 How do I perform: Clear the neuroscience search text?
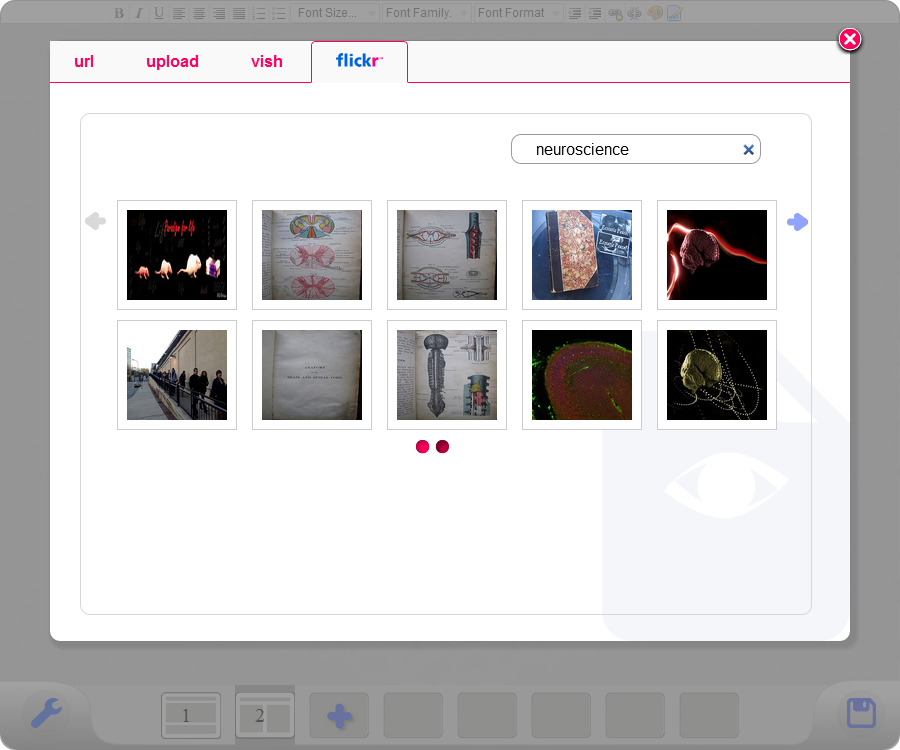748,150
